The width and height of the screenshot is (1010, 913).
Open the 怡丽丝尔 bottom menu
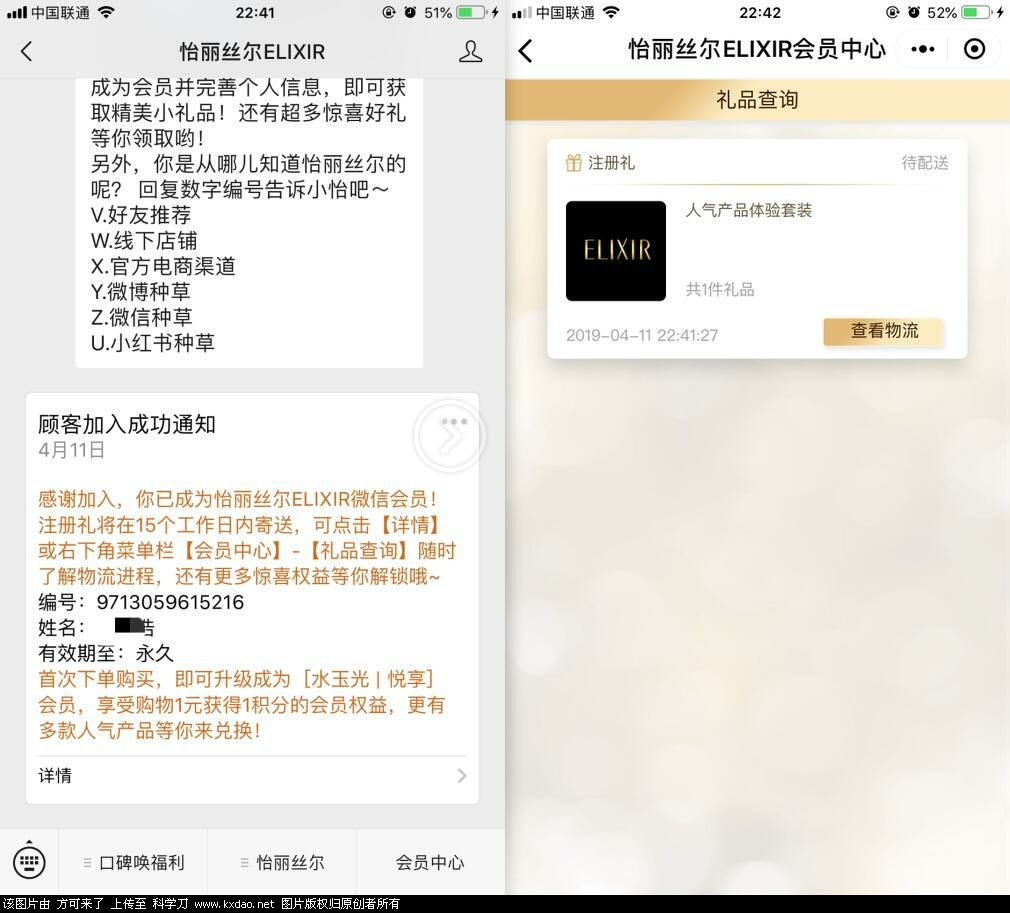pyautogui.click(x=282, y=862)
